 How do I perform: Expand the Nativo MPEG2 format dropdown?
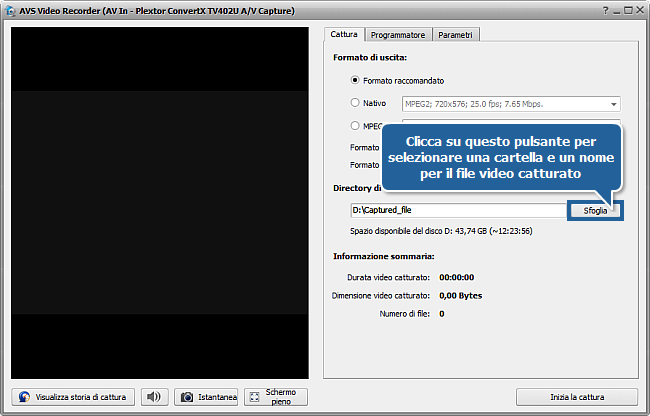click(612, 104)
